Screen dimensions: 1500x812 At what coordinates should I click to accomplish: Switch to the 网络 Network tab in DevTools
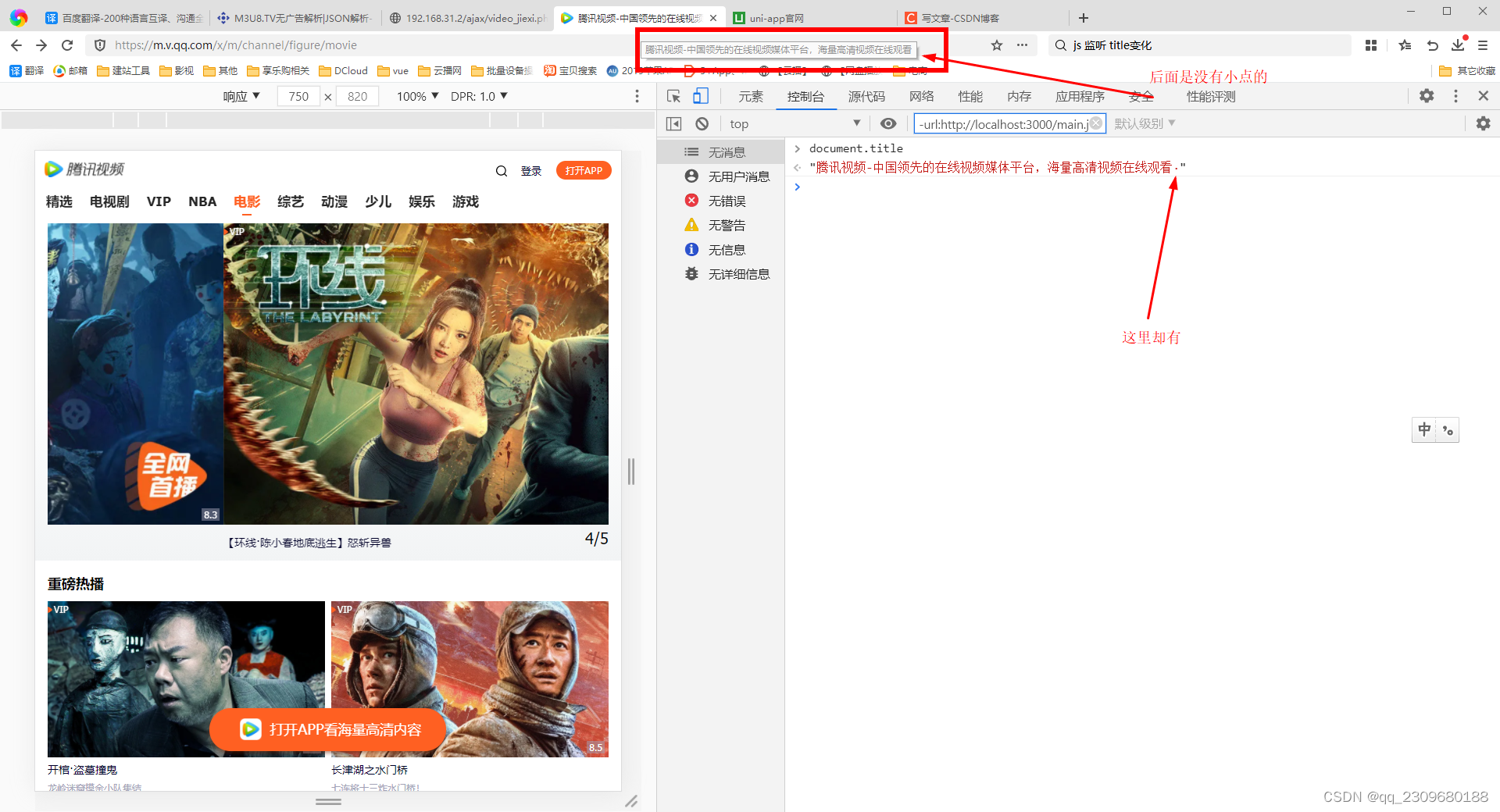click(x=921, y=96)
